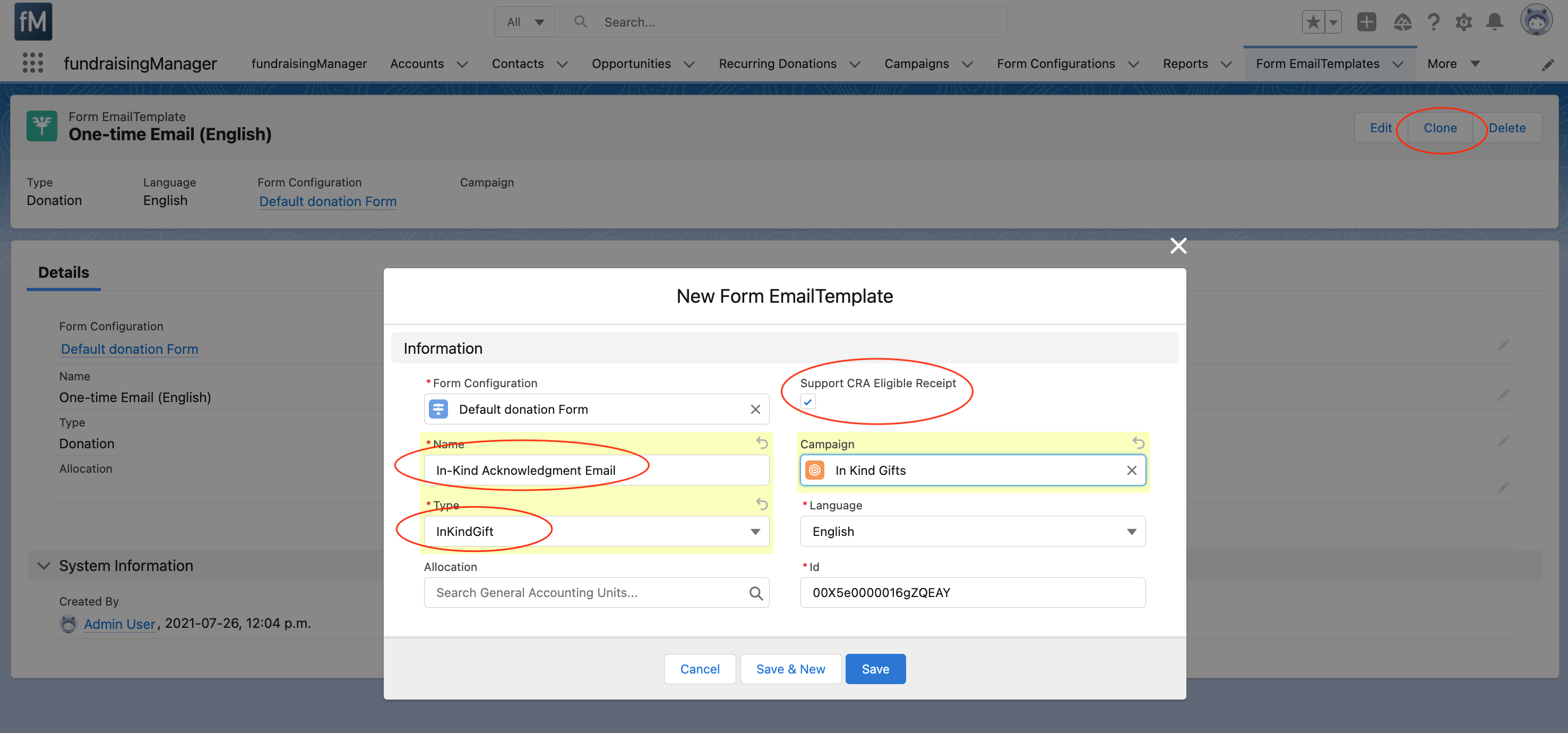Open the Language dropdown showing English
This screenshot has height=733, width=1568.
tap(972, 531)
